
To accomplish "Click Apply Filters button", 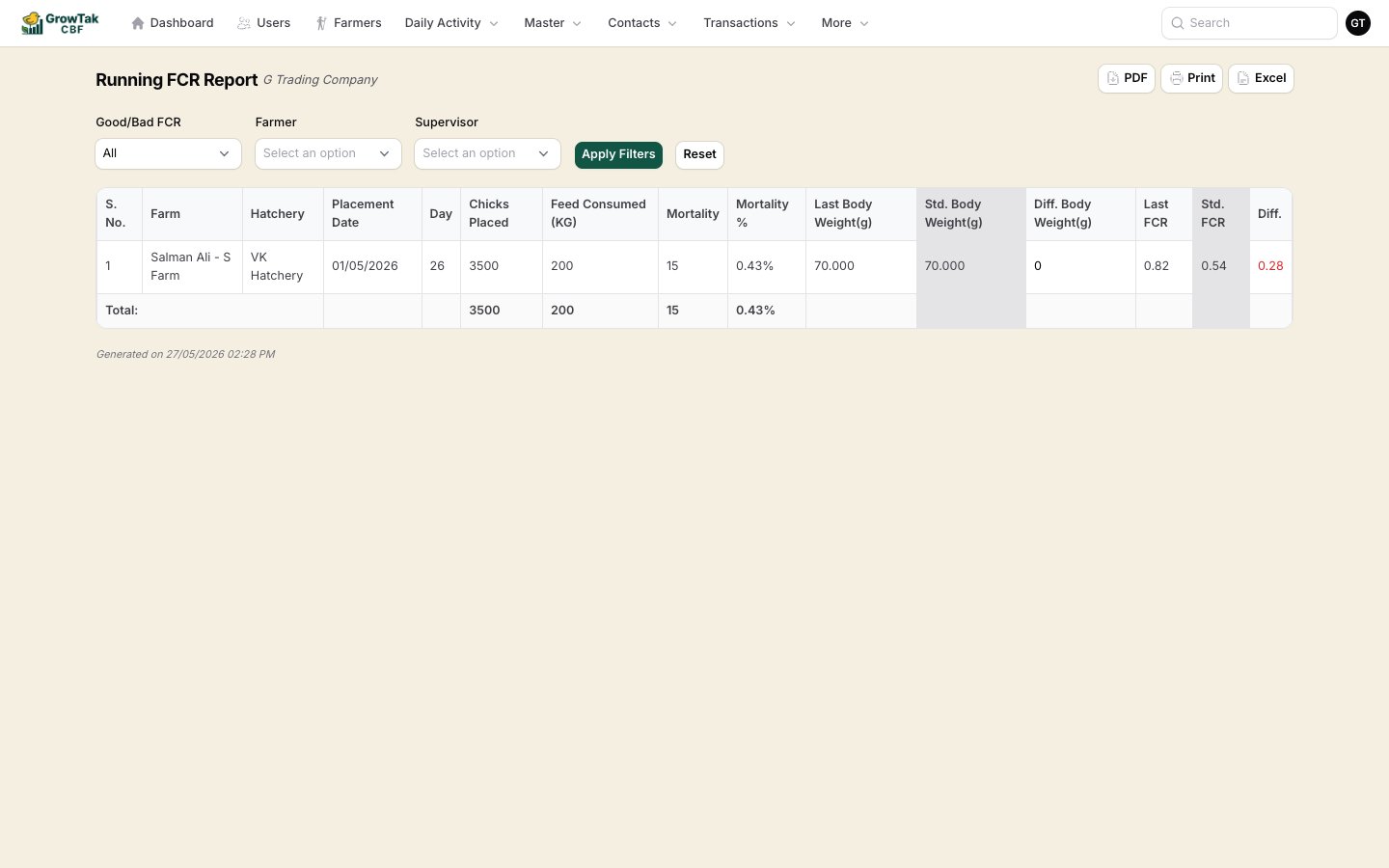I will [618, 154].
